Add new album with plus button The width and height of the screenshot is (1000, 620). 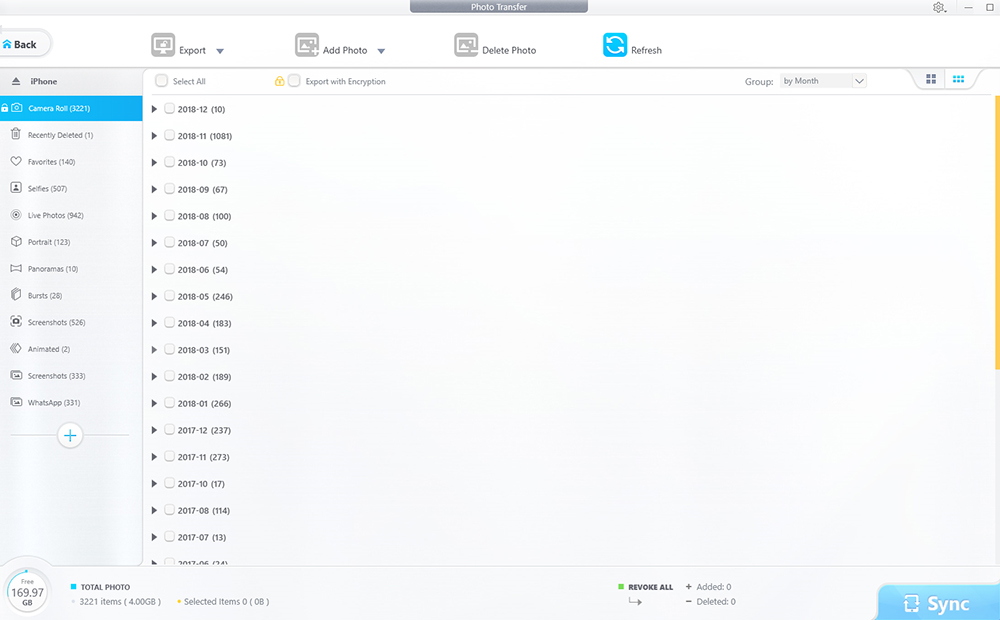[x=70, y=435]
